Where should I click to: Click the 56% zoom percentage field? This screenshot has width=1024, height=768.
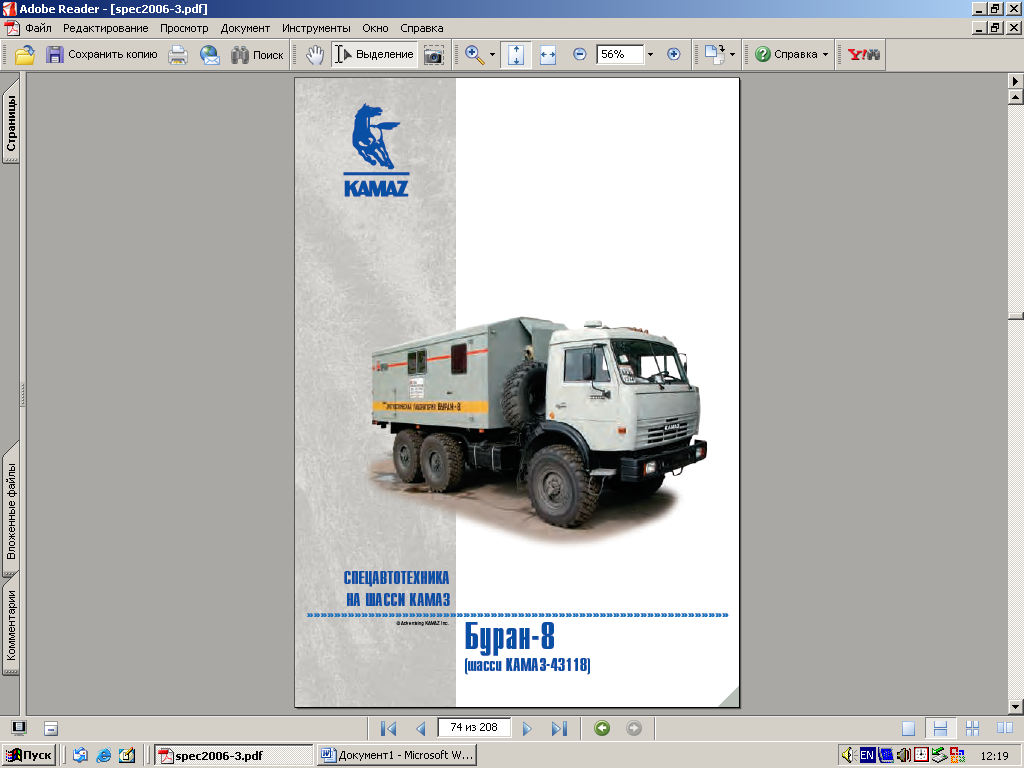tap(620, 54)
